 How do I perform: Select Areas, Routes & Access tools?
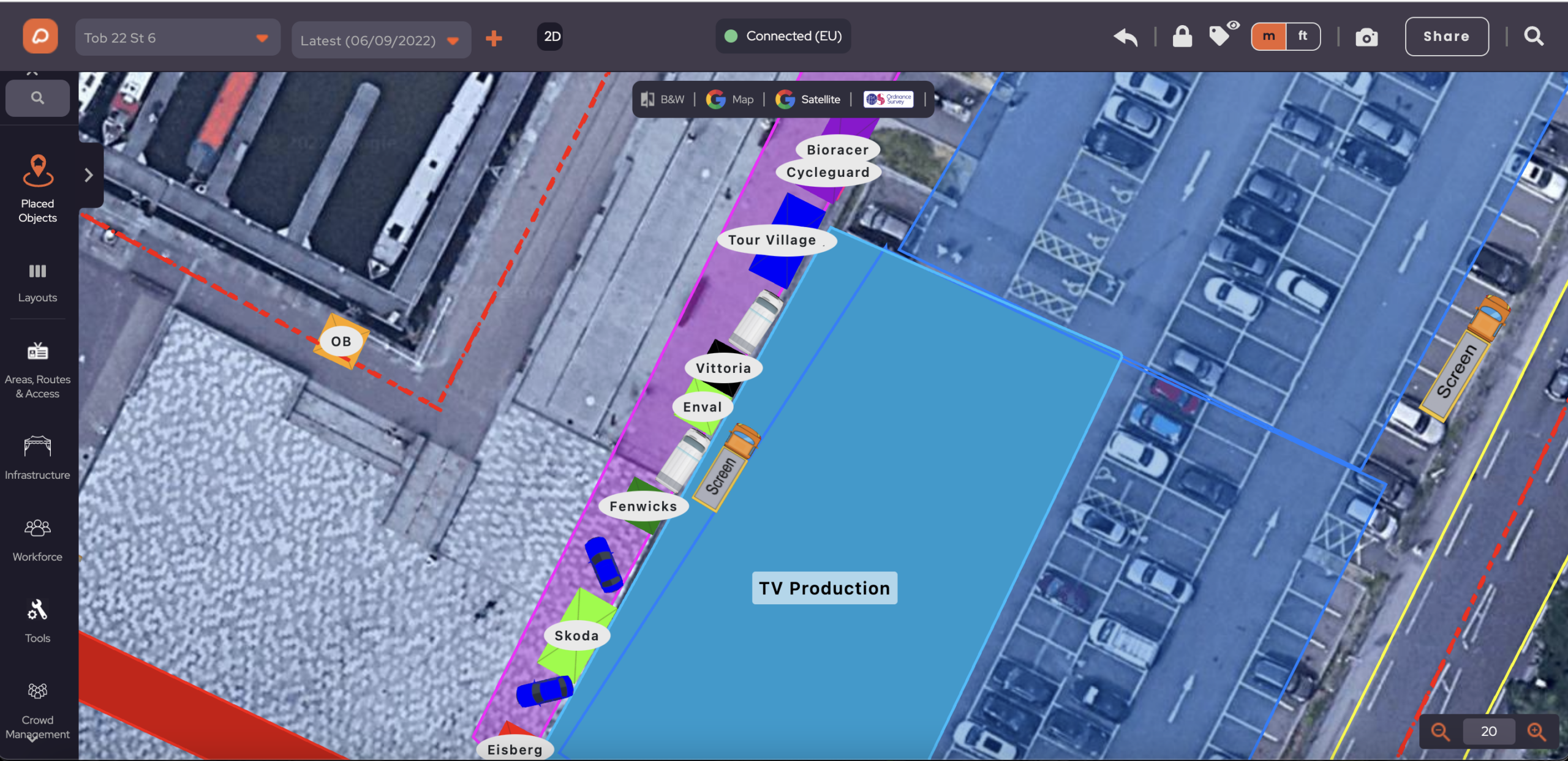tap(37, 370)
